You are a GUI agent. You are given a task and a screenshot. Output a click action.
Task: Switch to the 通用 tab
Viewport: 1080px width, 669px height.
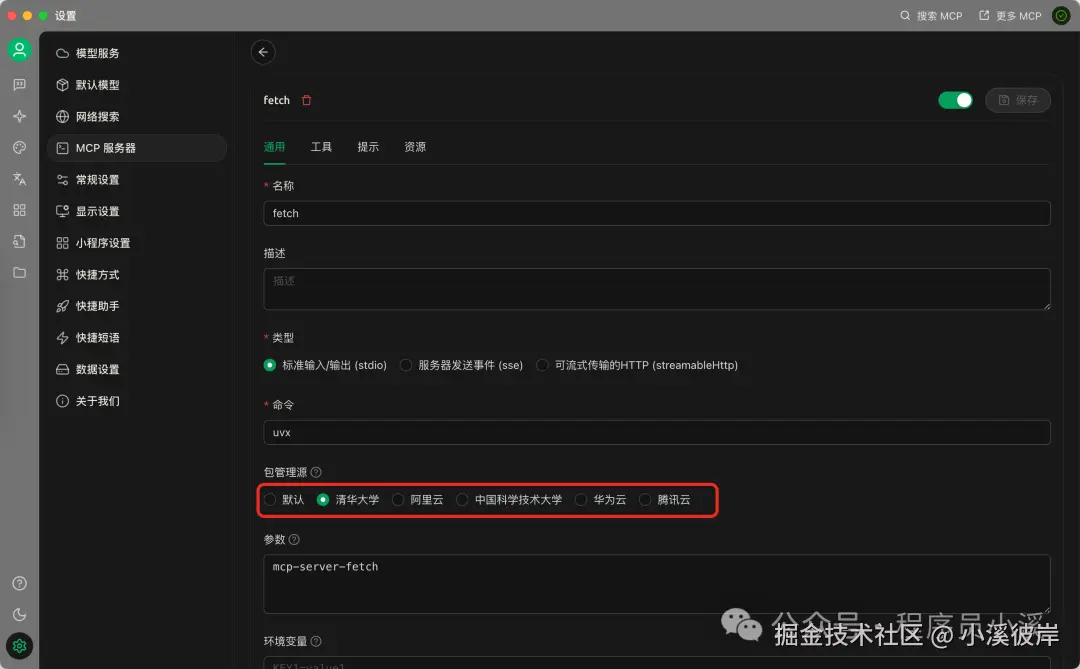(274, 147)
